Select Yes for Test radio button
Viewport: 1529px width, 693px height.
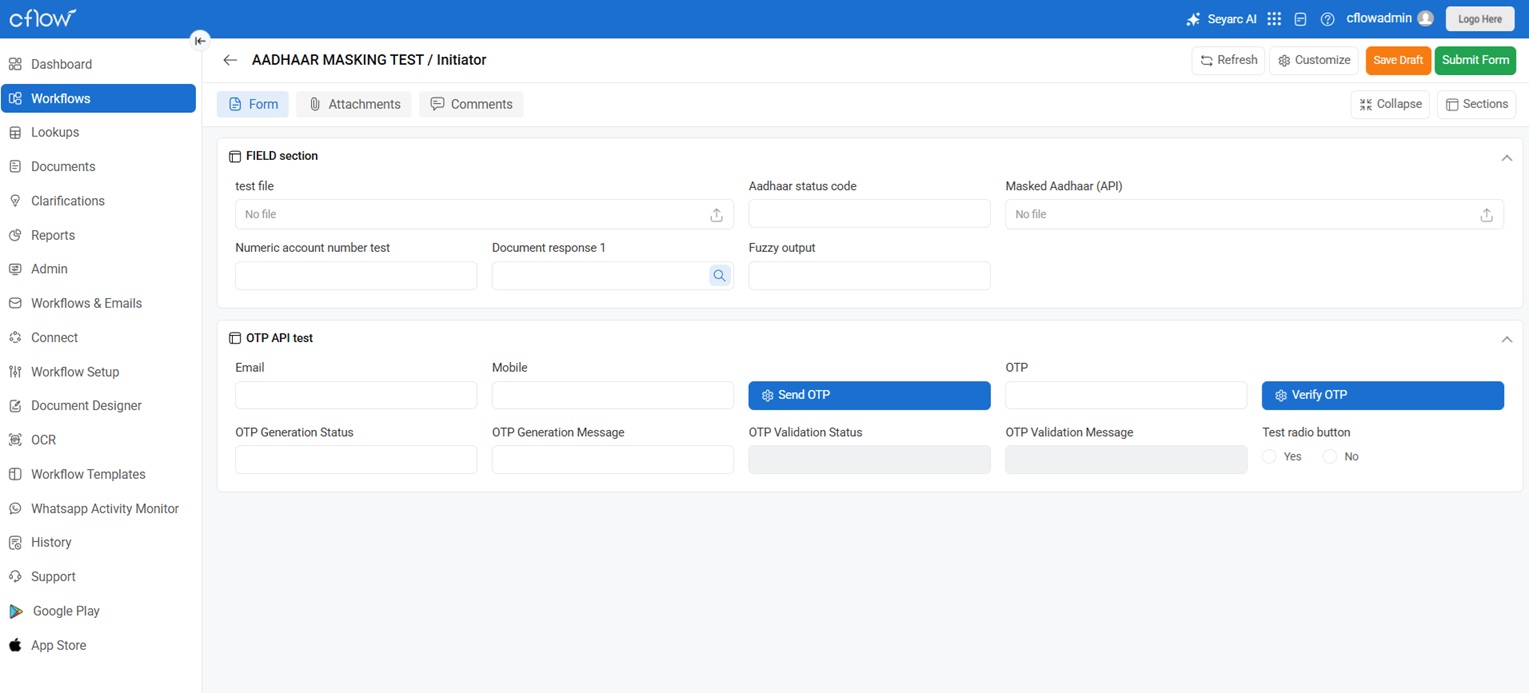pyautogui.click(x=1269, y=457)
